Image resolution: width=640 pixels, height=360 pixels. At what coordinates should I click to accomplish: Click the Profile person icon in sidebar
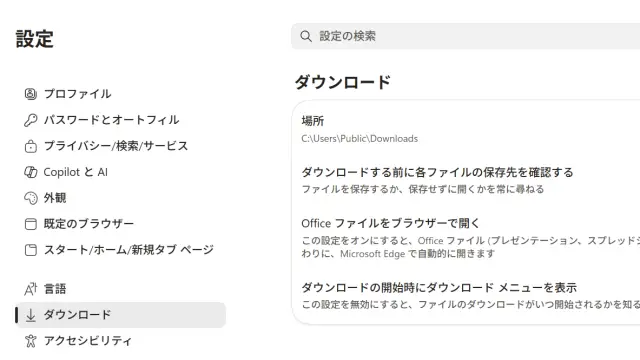[31, 94]
